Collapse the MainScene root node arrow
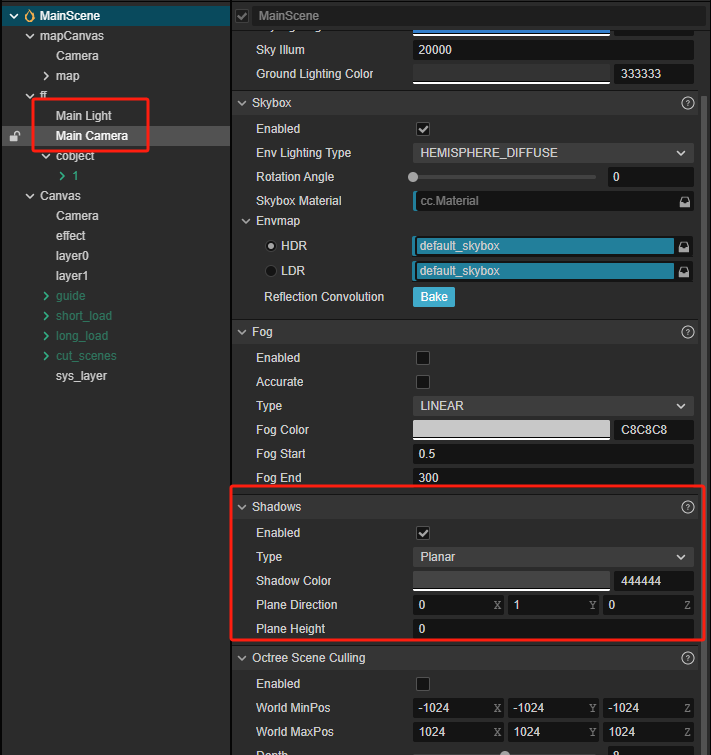This screenshot has height=755, width=711. coord(14,16)
